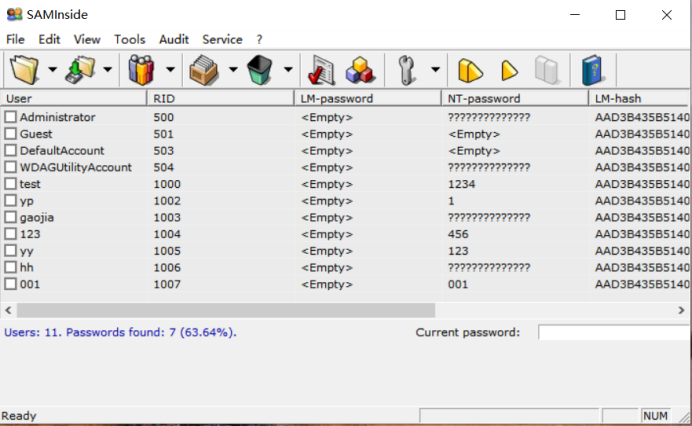Click the colored cubes hash generator icon

[361, 70]
